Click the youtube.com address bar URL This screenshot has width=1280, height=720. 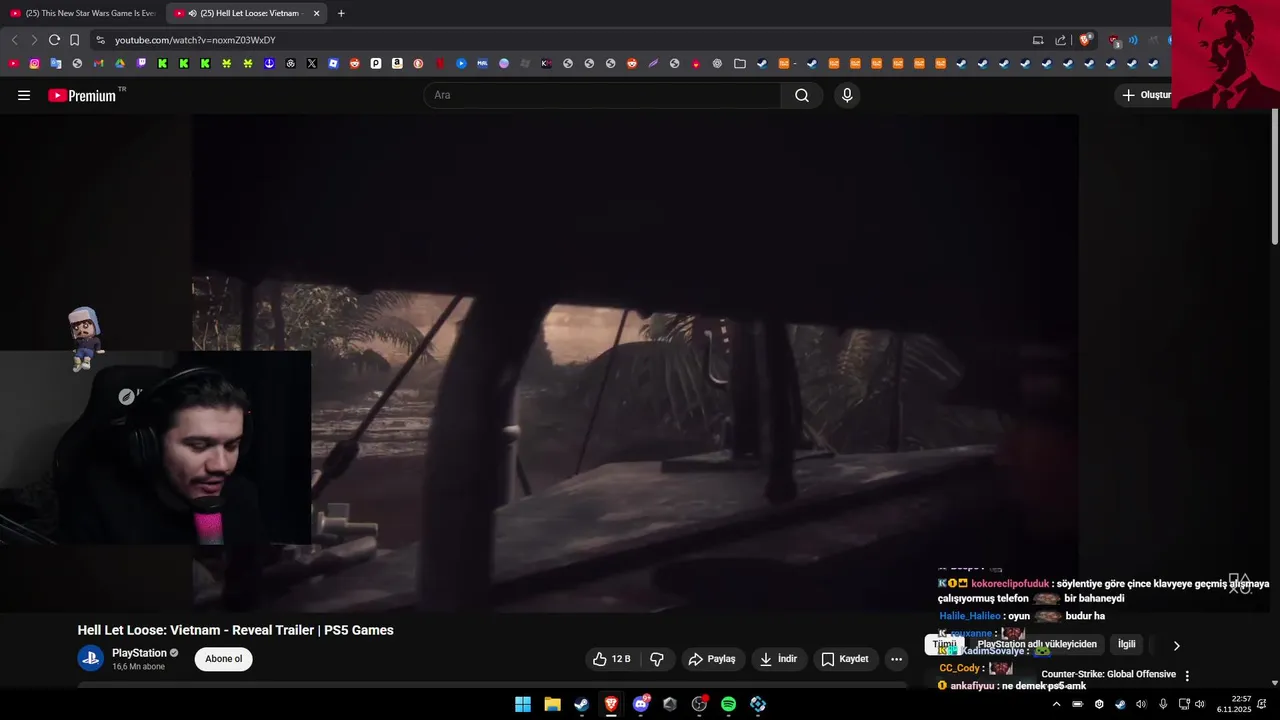click(x=195, y=40)
